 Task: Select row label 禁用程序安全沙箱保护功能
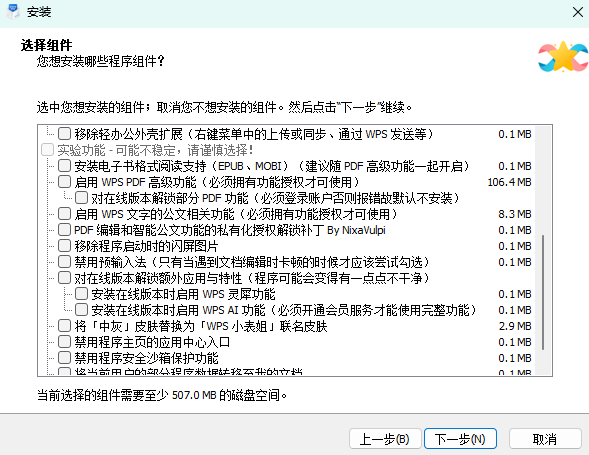[146, 358]
